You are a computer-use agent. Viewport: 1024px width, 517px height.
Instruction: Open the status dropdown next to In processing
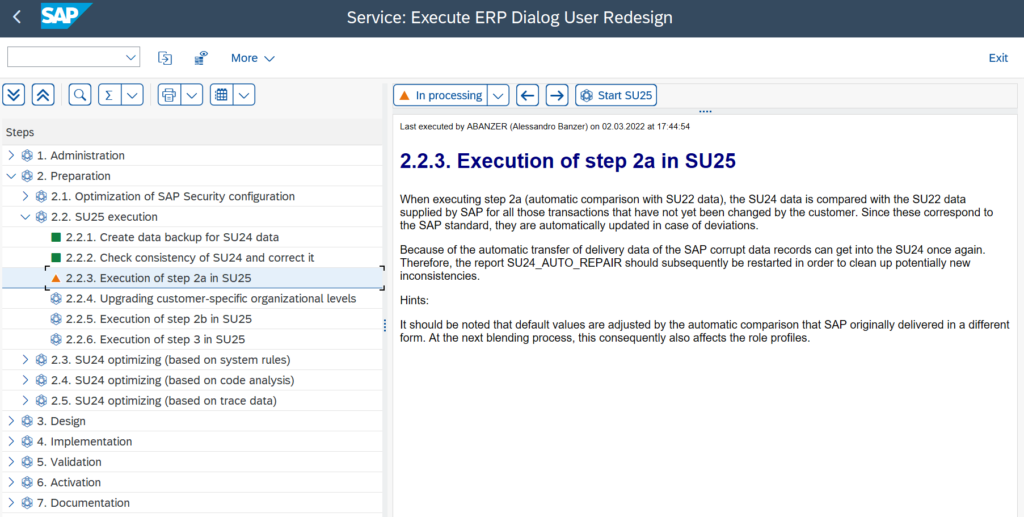(x=498, y=95)
